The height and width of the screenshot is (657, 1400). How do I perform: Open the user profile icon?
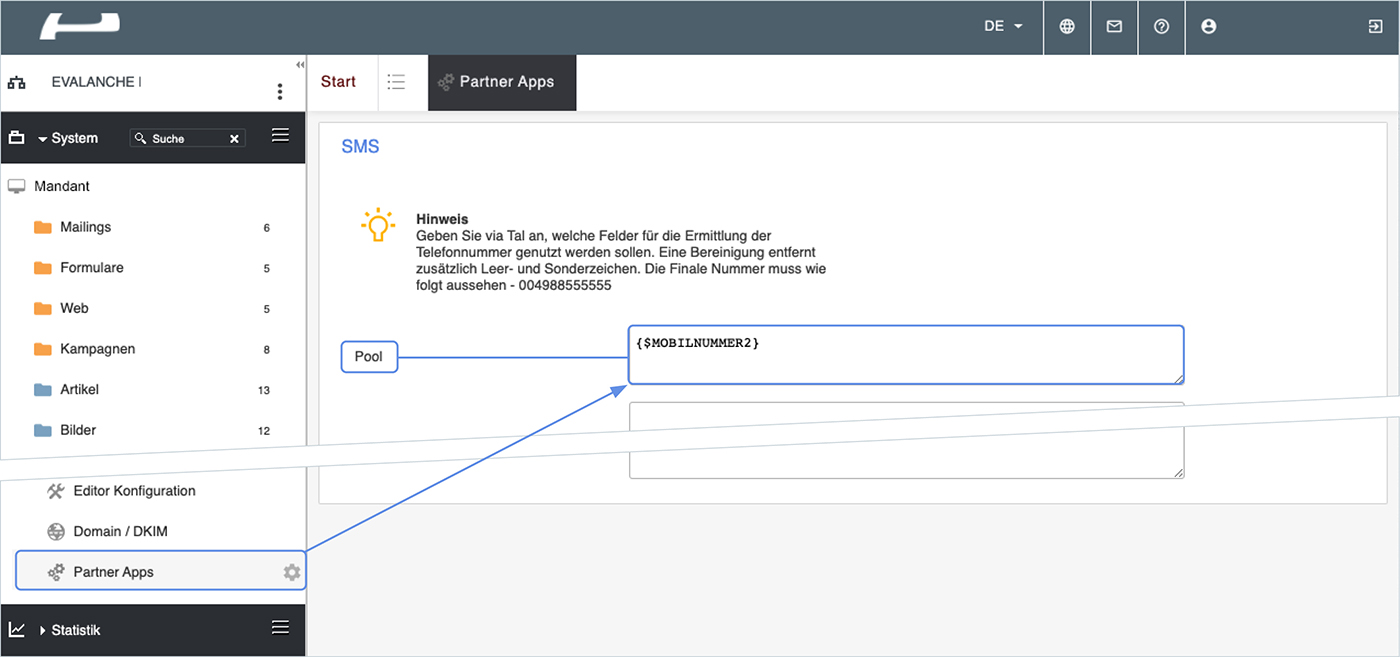tap(1208, 27)
